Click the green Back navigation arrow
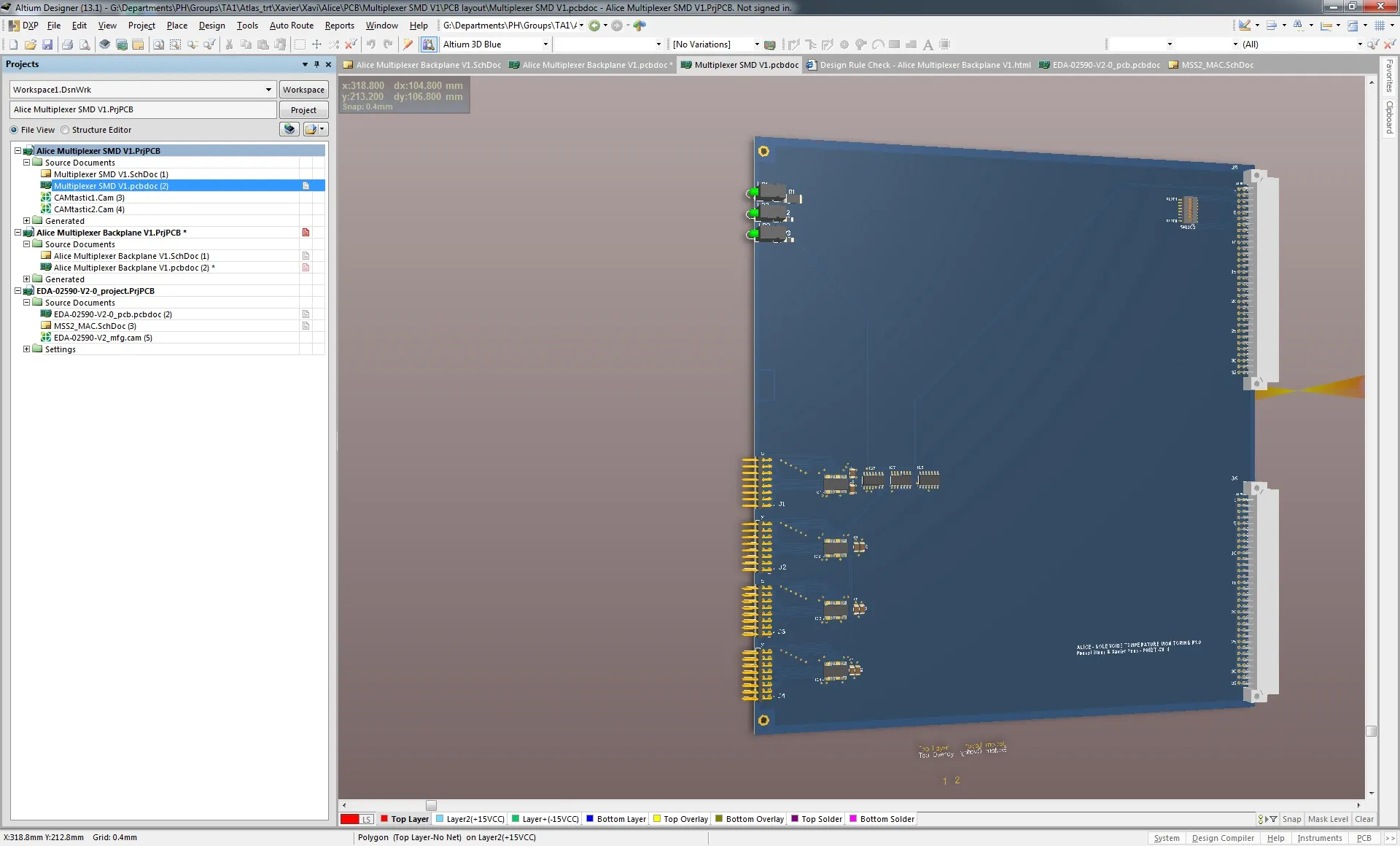Screen dimensions: 1400x846 [594, 26]
